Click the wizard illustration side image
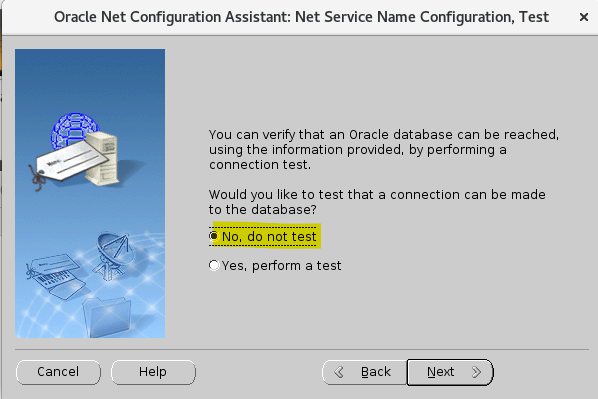This screenshot has width=598, height=399. pyautogui.click(x=90, y=193)
